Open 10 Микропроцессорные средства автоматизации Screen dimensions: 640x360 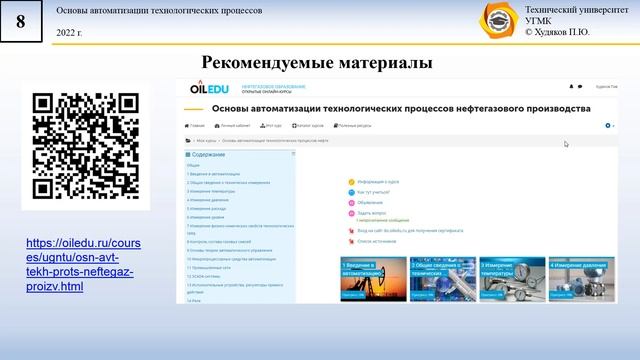(231, 259)
